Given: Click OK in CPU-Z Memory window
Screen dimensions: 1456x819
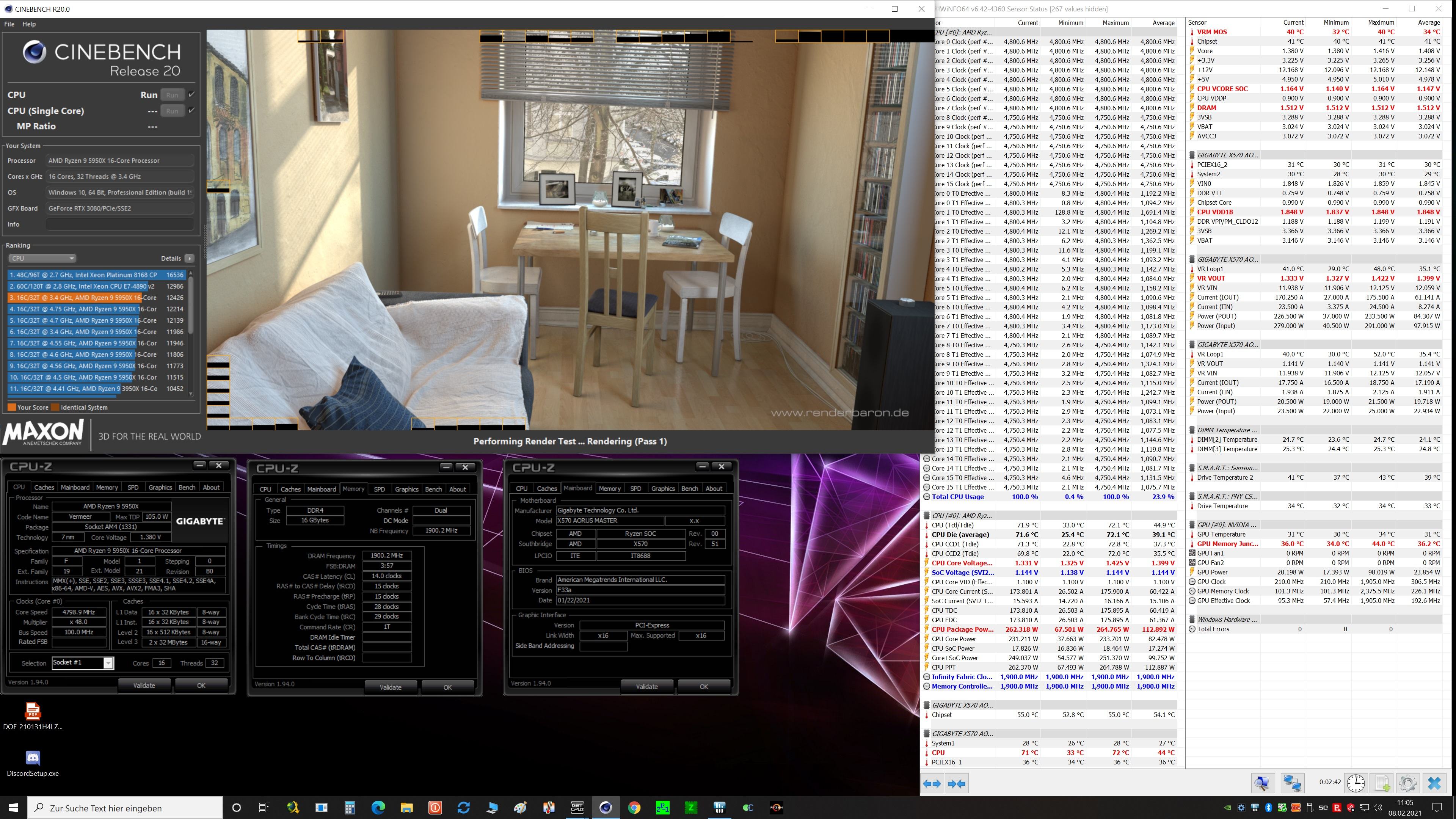Looking at the screenshot, I should (x=448, y=687).
